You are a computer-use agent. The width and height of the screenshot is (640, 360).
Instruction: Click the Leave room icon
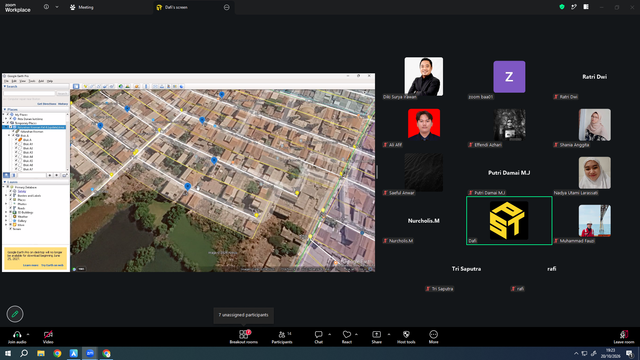624,334
